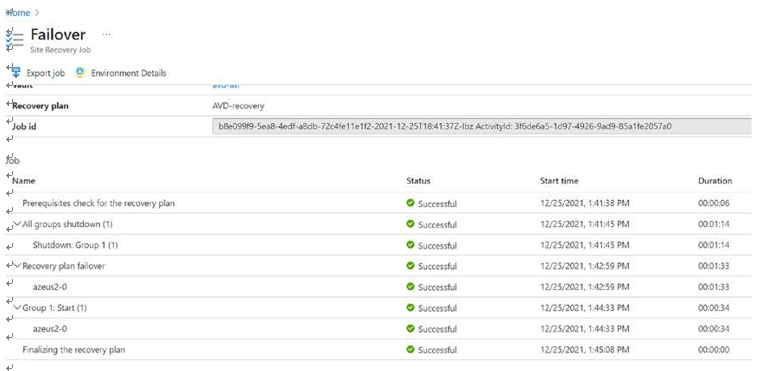
Task: Click the Failover job checklist icon
Action: (x=16, y=39)
